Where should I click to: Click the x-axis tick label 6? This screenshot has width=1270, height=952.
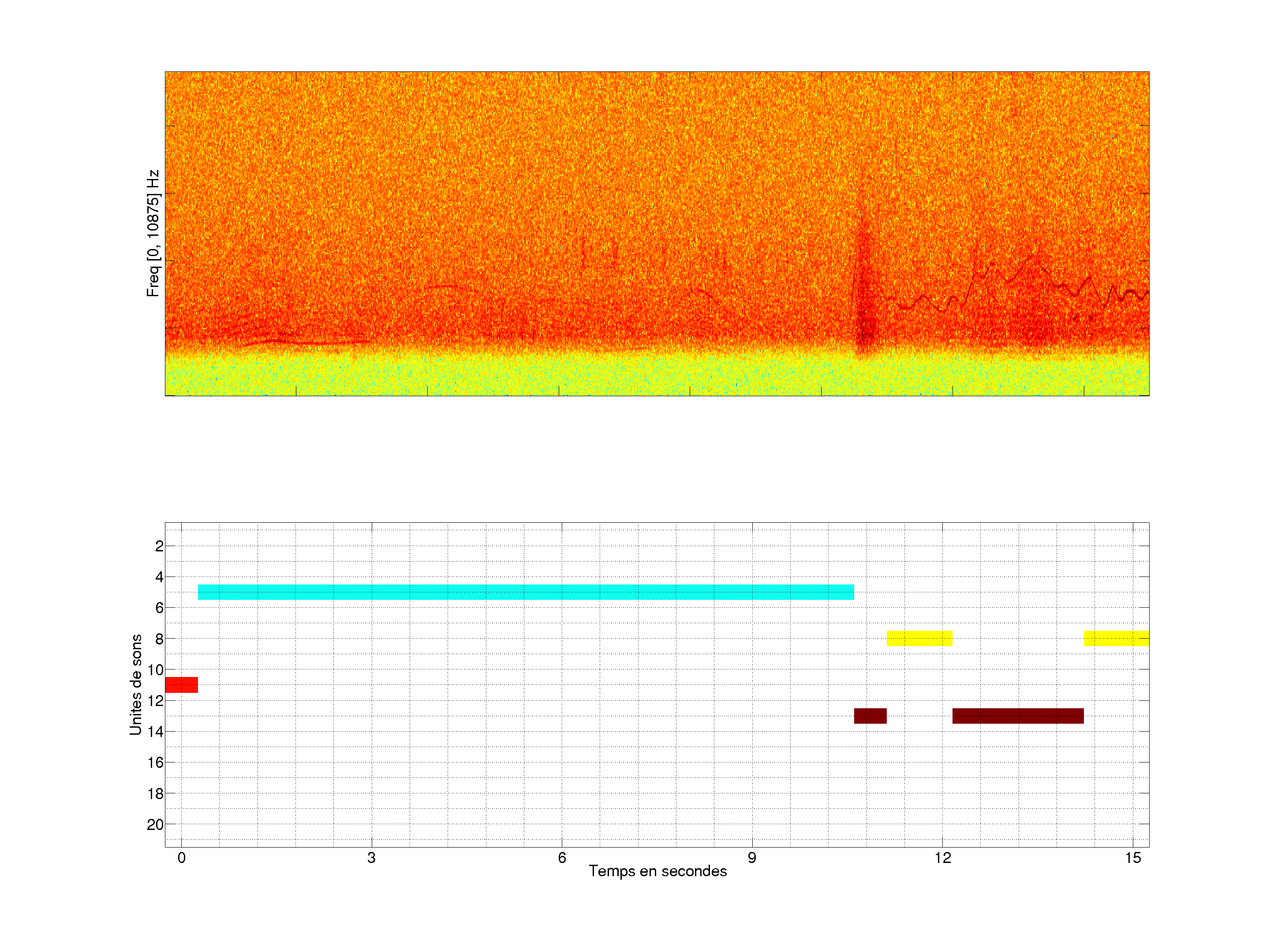pyautogui.click(x=561, y=858)
